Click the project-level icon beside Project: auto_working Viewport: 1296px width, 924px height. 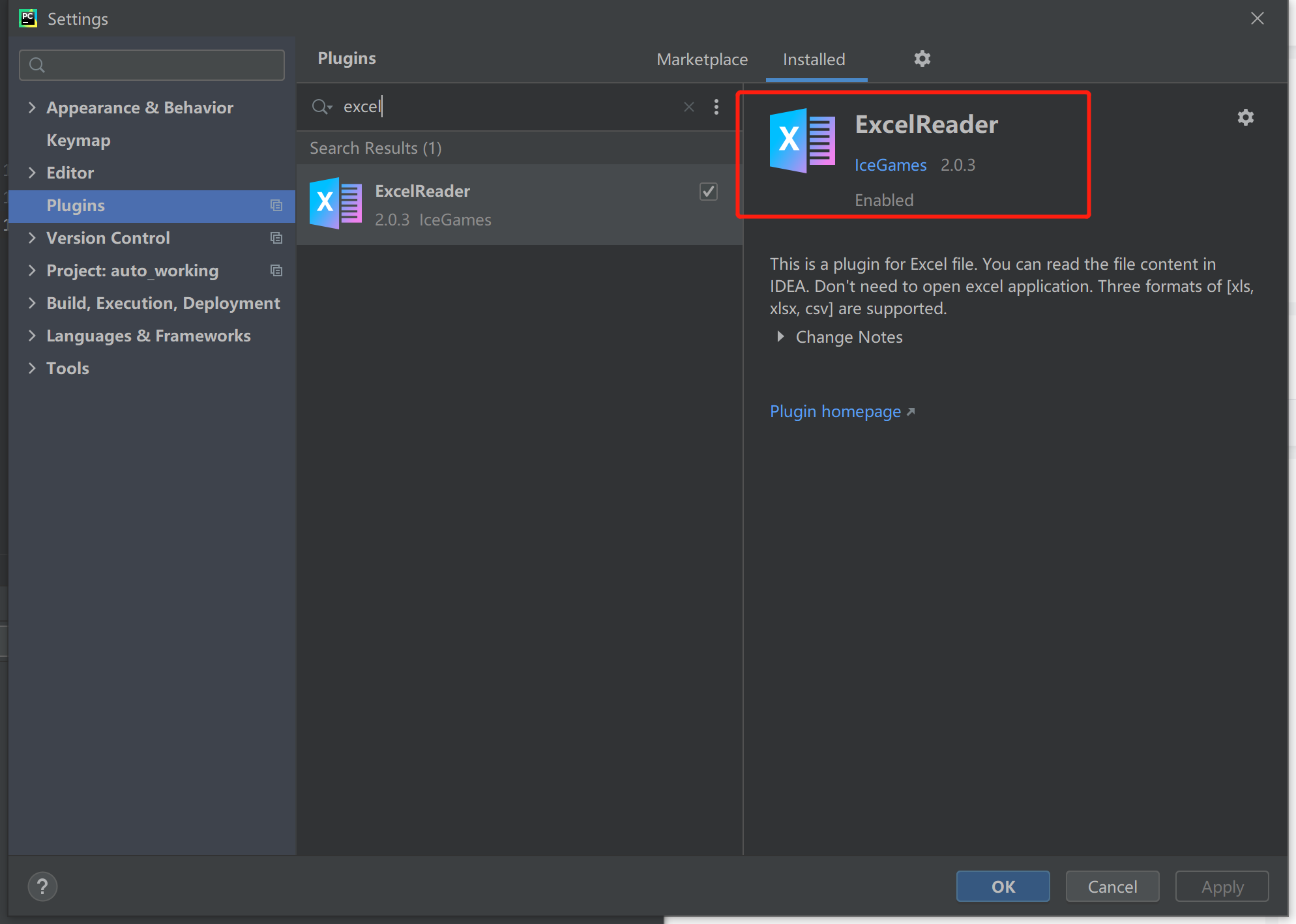coord(276,270)
